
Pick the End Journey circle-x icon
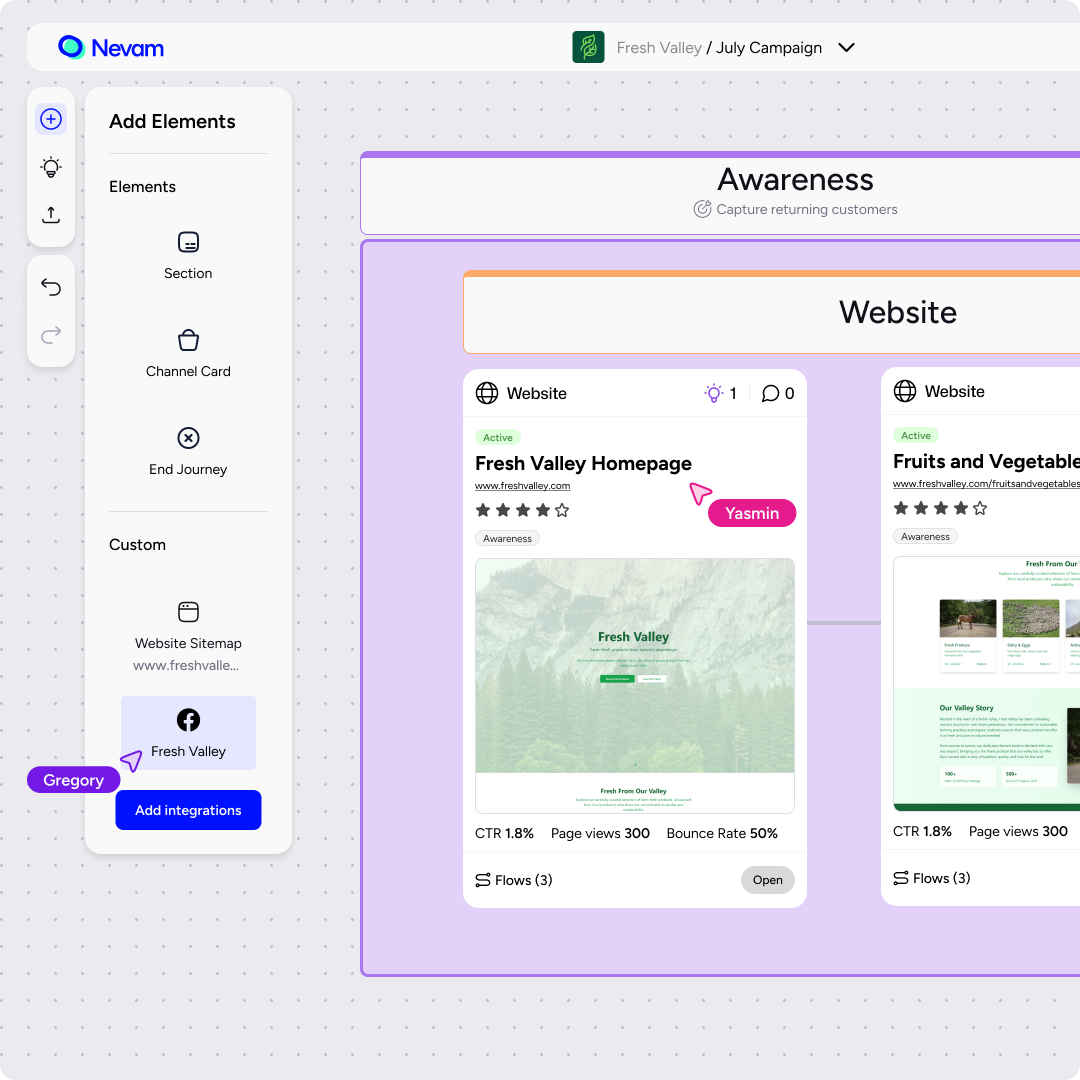tap(188, 438)
